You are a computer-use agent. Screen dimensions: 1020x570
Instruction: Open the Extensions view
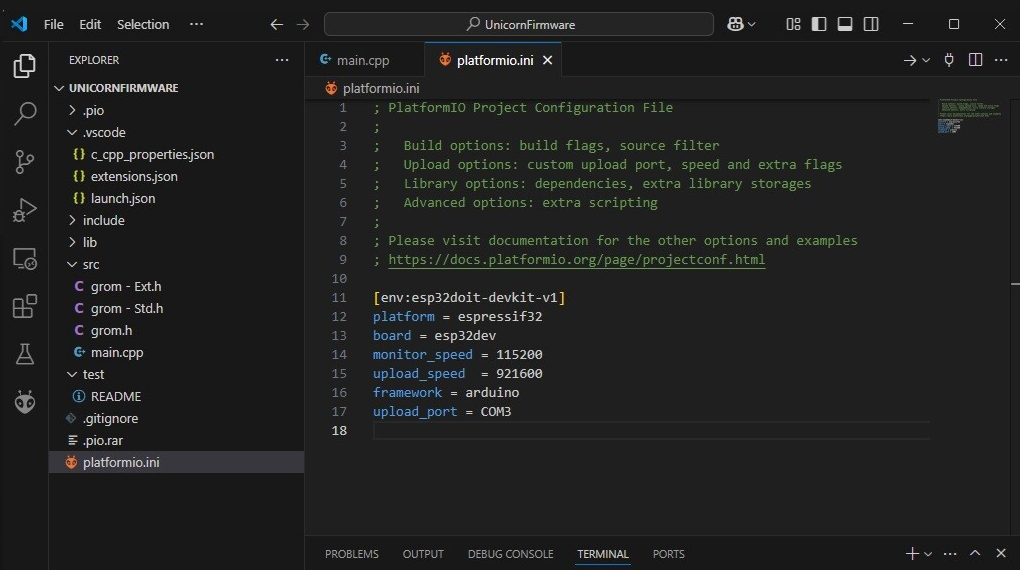(25, 306)
